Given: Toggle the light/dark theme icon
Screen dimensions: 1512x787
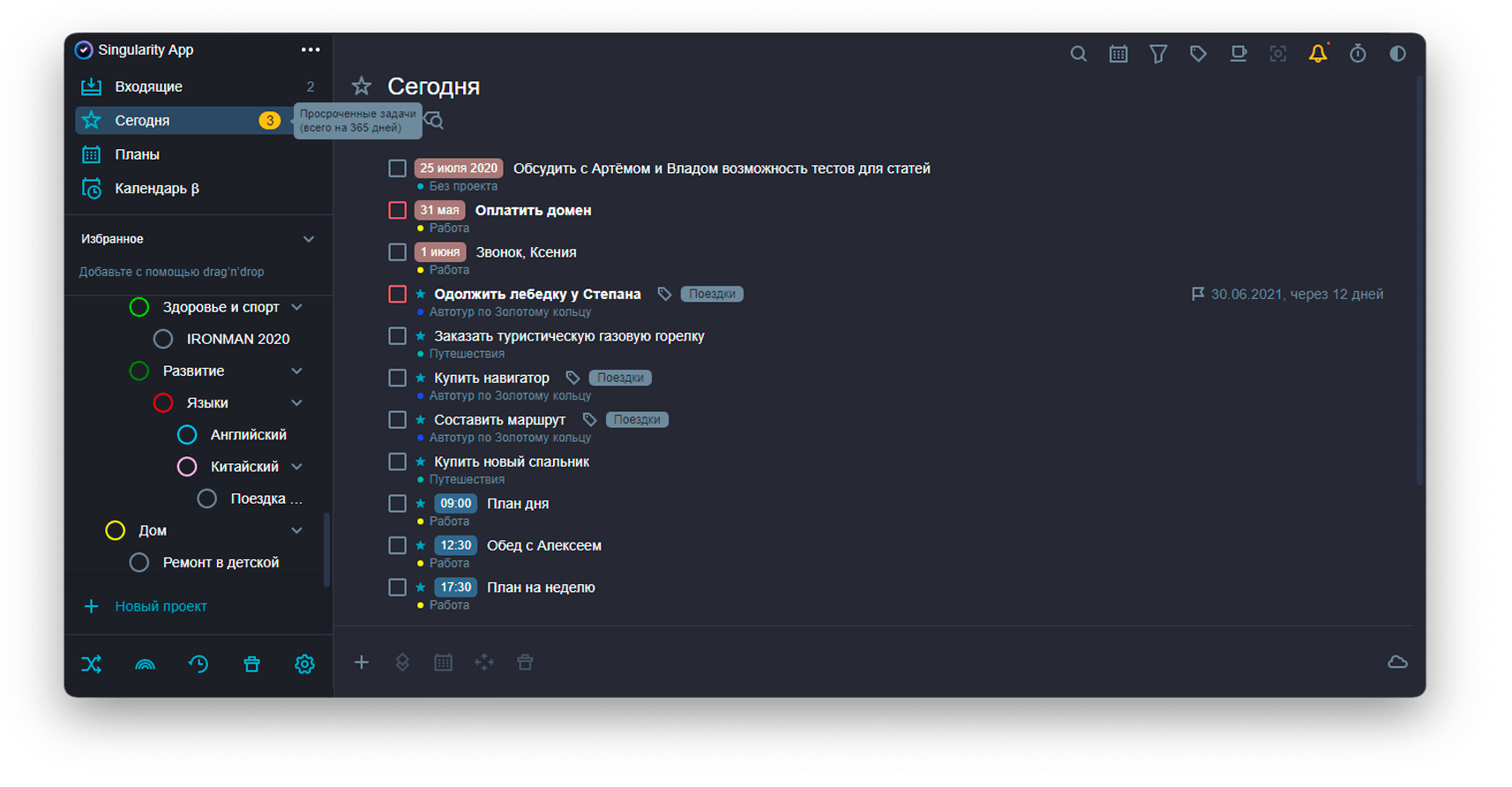Looking at the screenshot, I should (1397, 54).
